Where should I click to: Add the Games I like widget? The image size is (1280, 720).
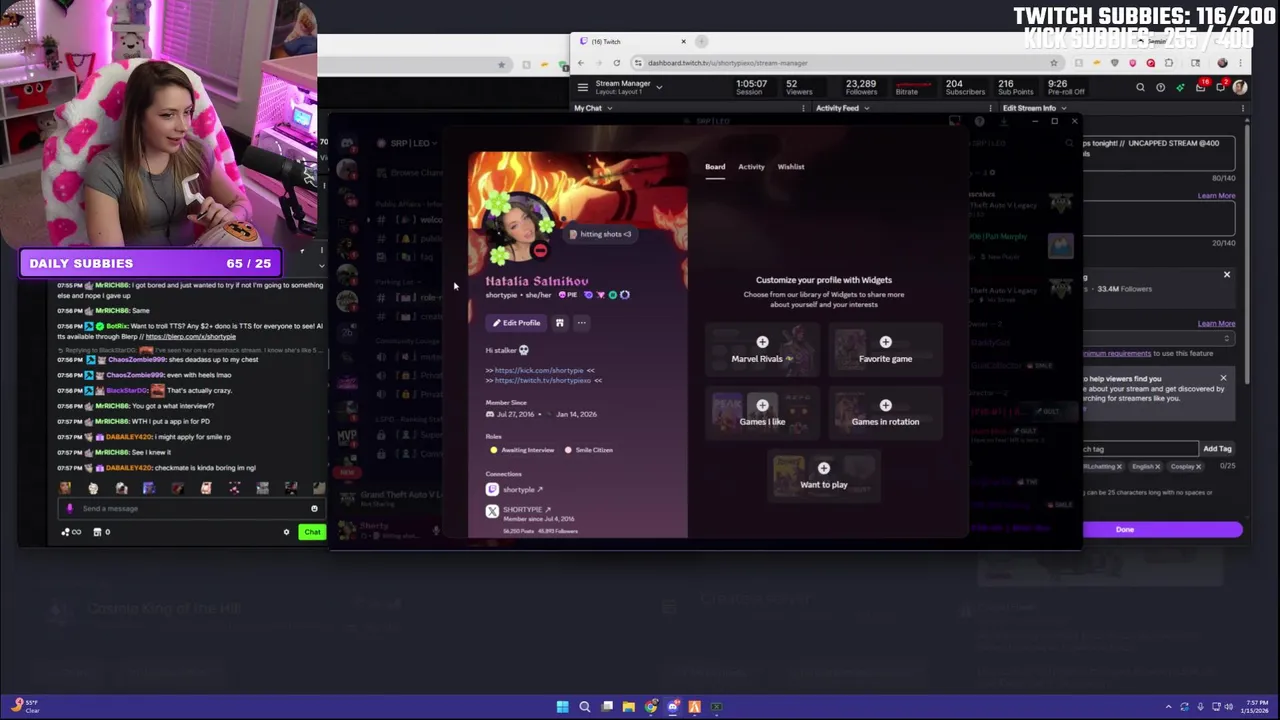click(763, 413)
